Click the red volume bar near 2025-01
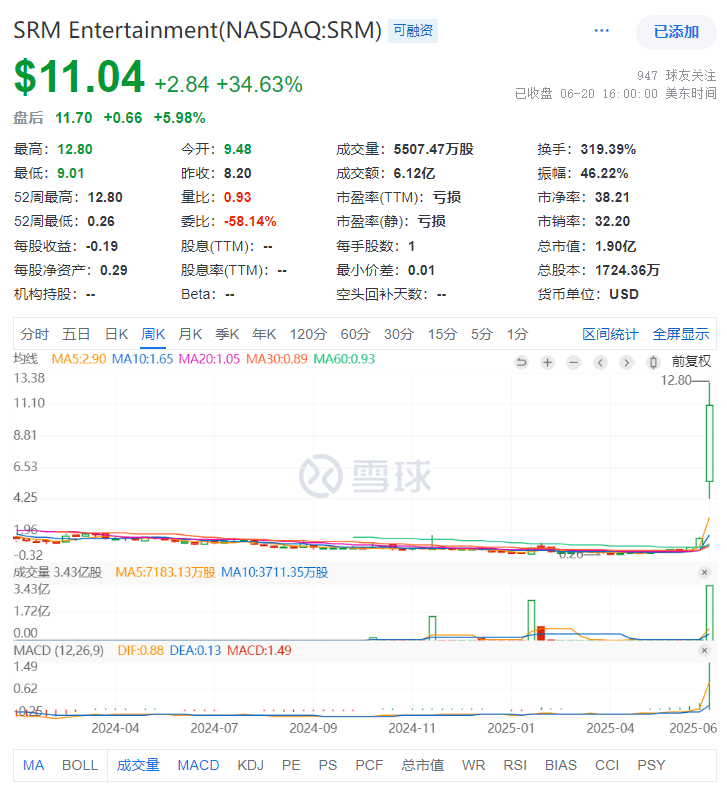The width and height of the screenshot is (727, 803). pyautogui.click(x=541, y=633)
